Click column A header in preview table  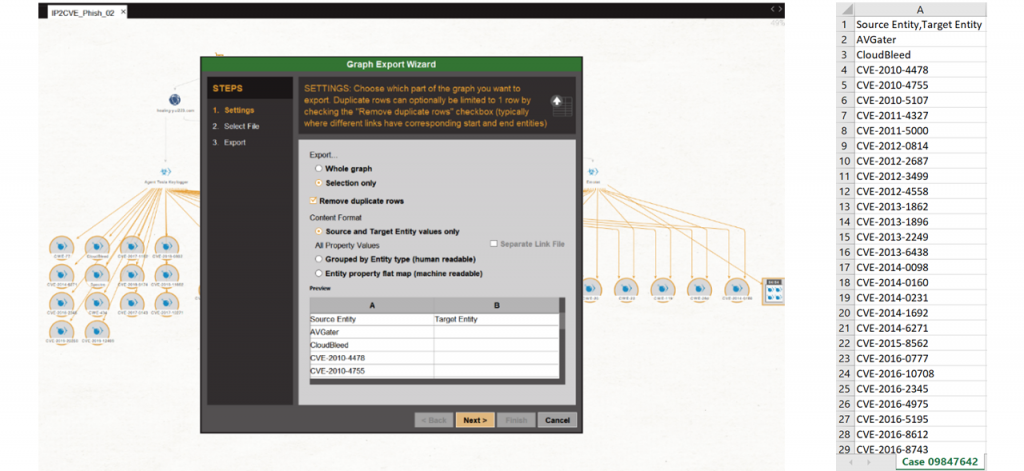tap(370, 304)
